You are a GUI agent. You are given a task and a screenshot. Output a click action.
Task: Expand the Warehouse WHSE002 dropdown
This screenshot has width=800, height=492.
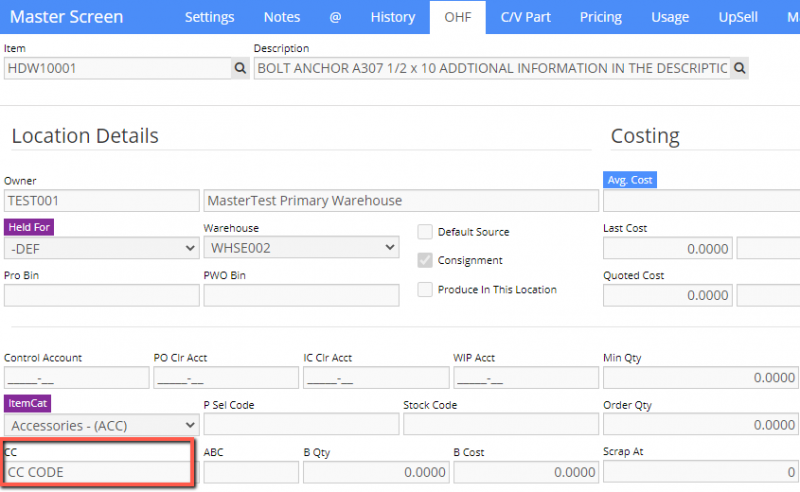coord(301,247)
